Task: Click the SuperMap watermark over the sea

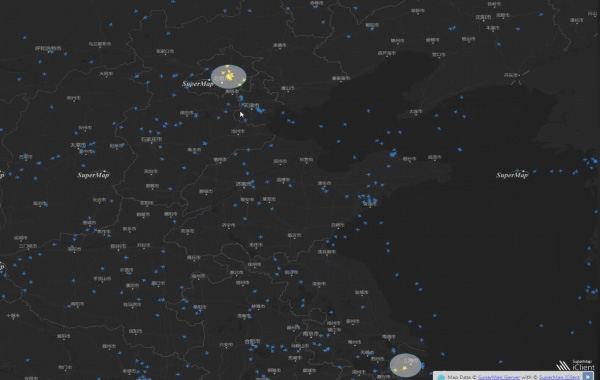Action: (x=512, y=175)
